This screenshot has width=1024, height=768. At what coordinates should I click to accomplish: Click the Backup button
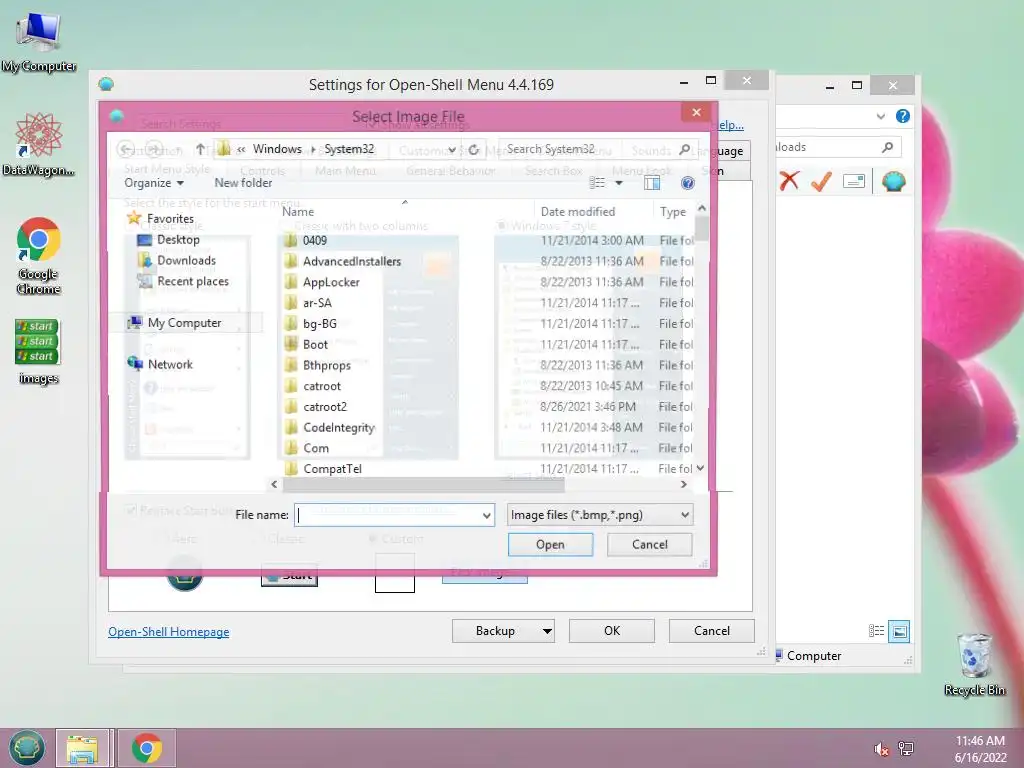pyautogui.click(x=496, y=631)
